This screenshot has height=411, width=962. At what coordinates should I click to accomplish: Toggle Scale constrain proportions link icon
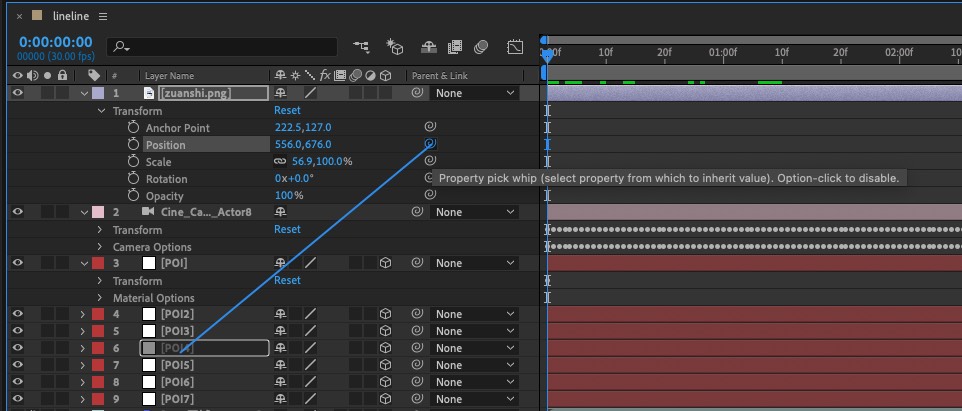pos(280,162)
